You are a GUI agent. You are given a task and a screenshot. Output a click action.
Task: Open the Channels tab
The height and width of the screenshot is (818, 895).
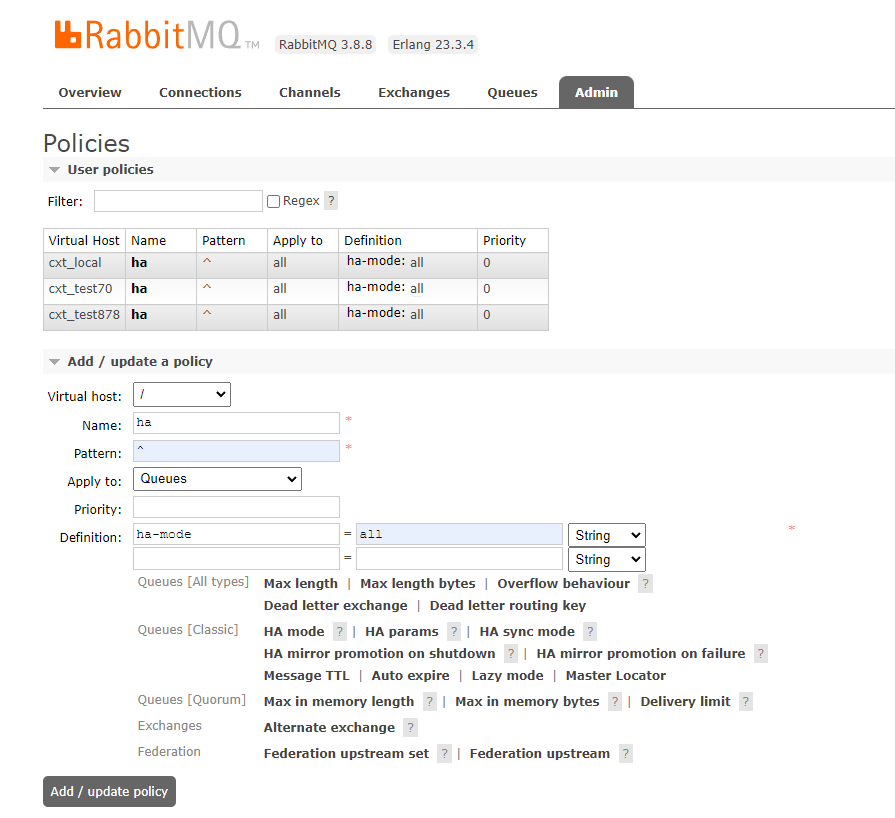tap(309, 92)
